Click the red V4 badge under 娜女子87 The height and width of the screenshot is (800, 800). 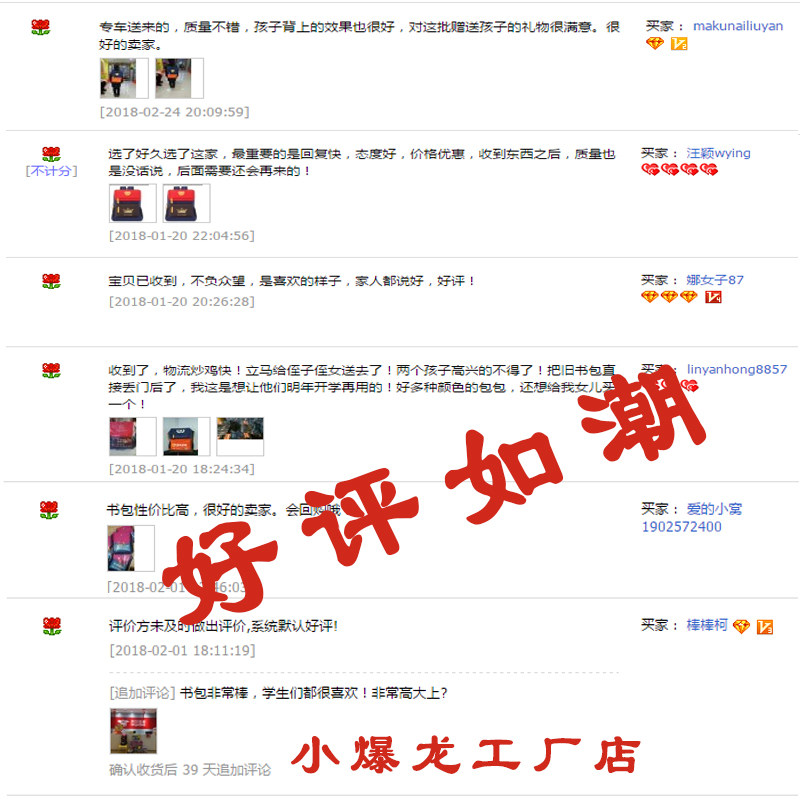click(713, 296)
